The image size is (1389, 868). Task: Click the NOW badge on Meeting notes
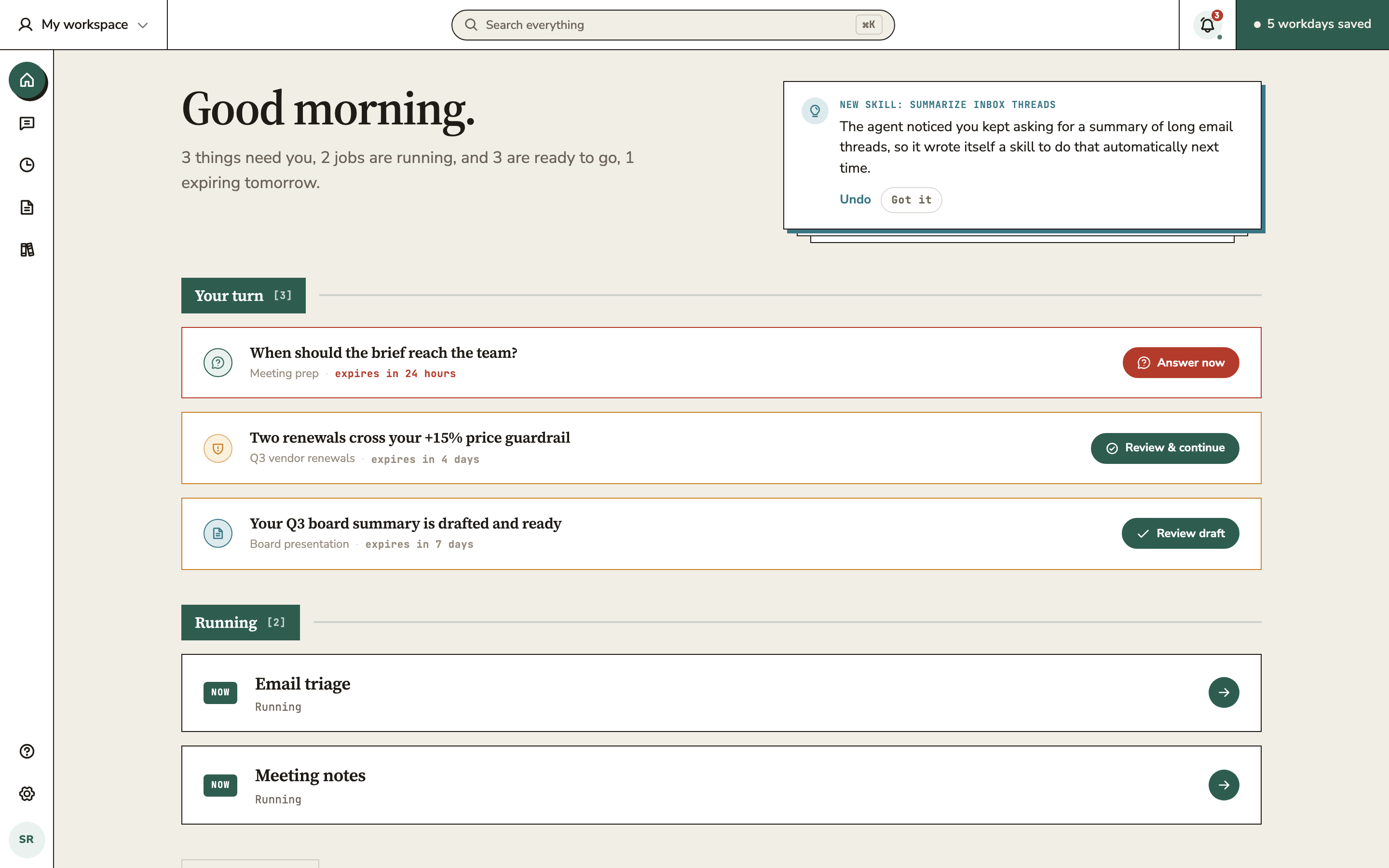click(x=220, y=785)
